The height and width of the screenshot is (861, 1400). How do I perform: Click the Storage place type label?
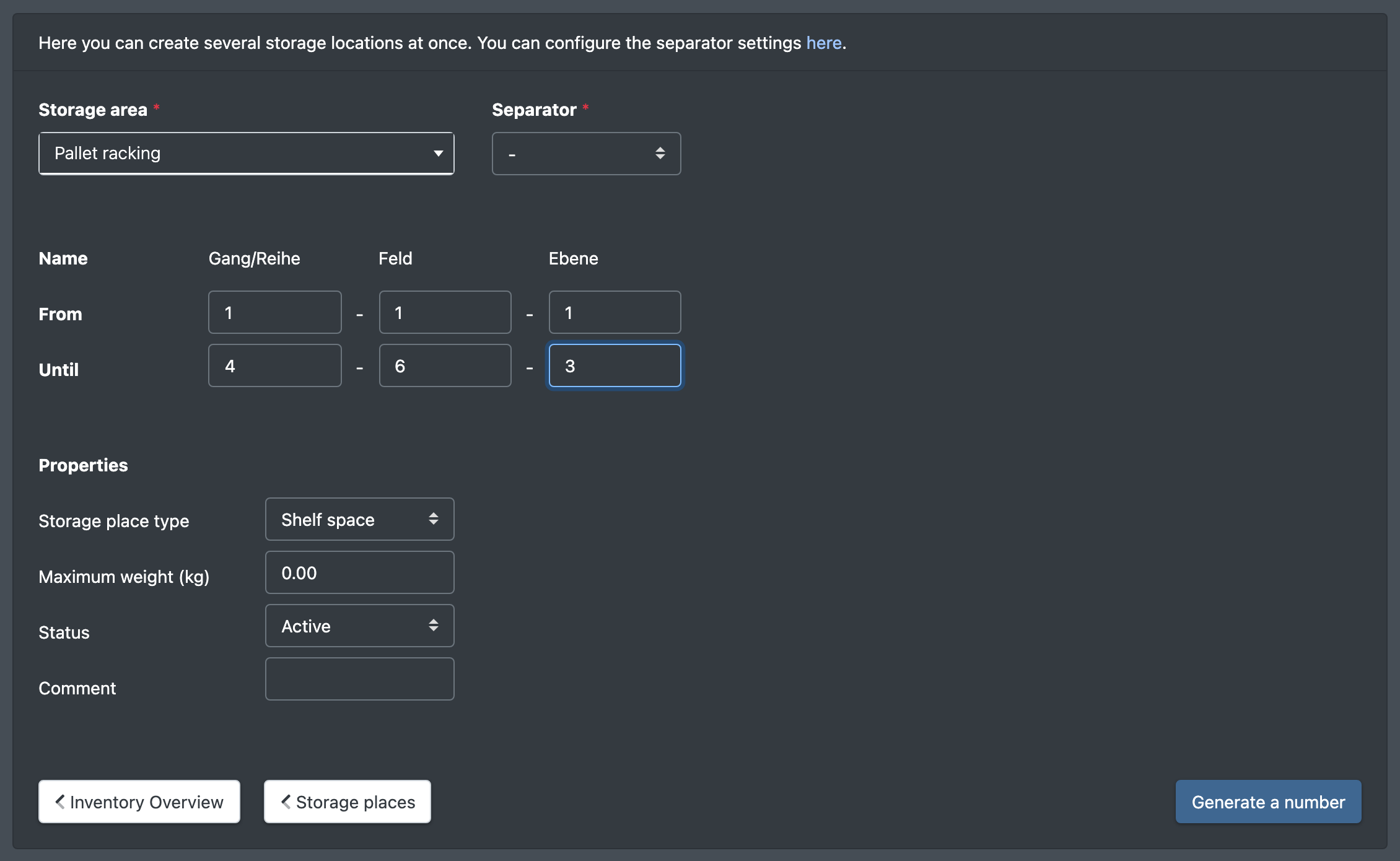coord(113,521)
